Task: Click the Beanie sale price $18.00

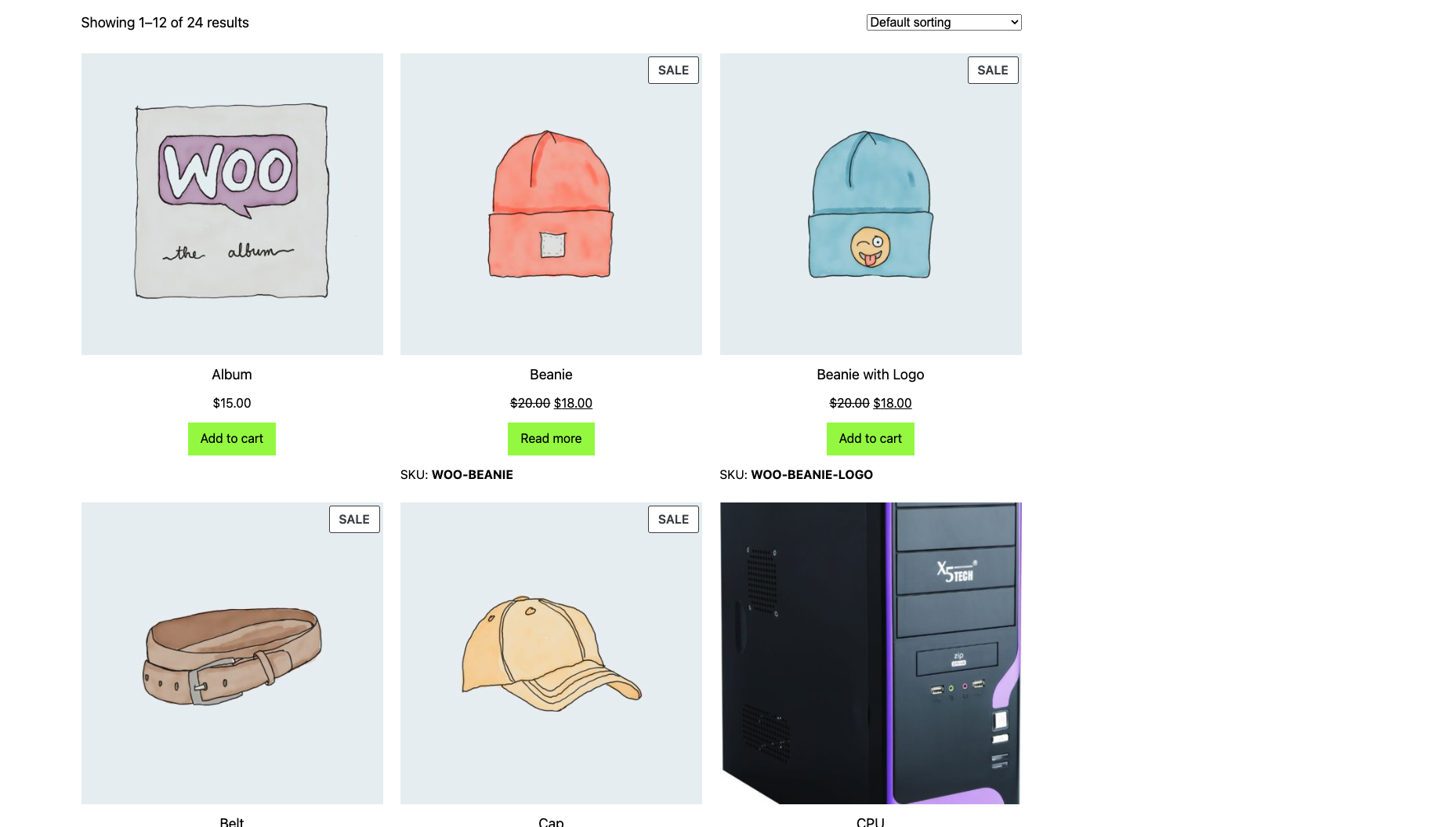Action: (573, 403)
